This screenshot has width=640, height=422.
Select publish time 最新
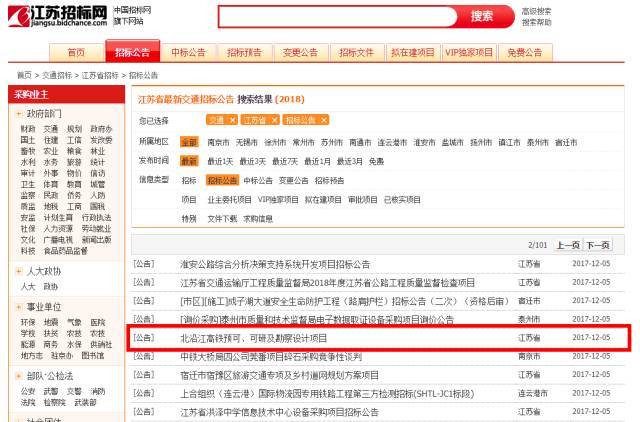pyautogui.click(x=189, y=161)
